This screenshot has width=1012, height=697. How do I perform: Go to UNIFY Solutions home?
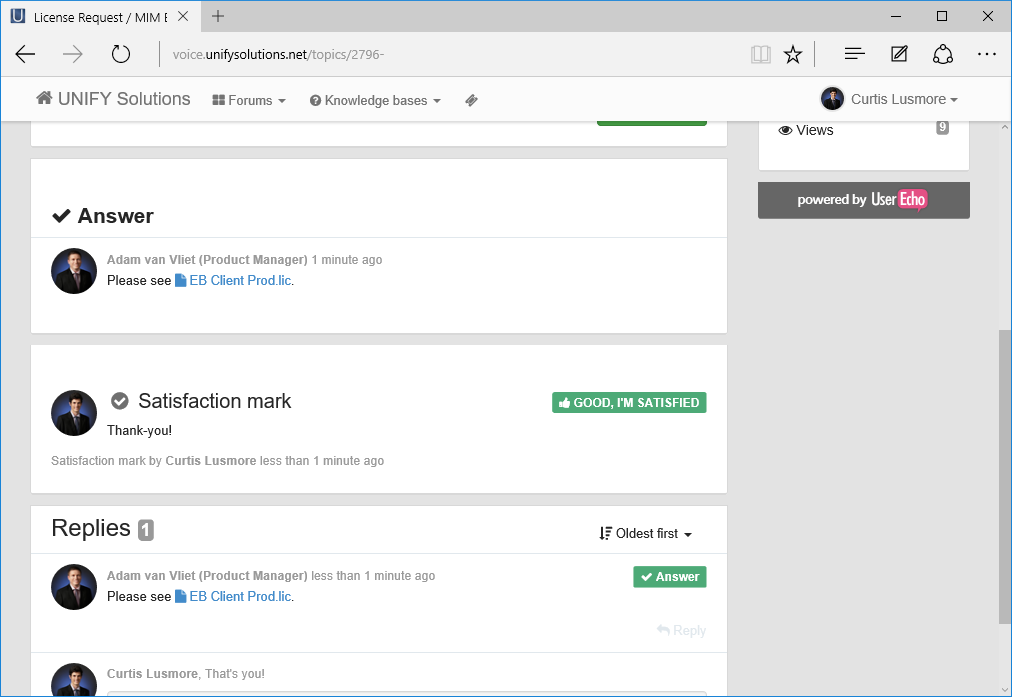[114, 99]
